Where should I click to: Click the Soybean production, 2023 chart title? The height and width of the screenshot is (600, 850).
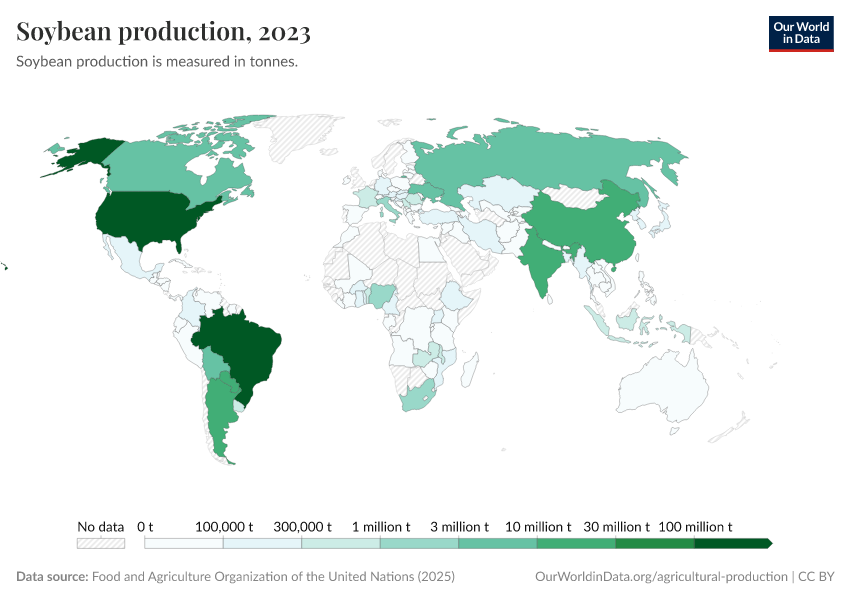(x=163, y=33)
